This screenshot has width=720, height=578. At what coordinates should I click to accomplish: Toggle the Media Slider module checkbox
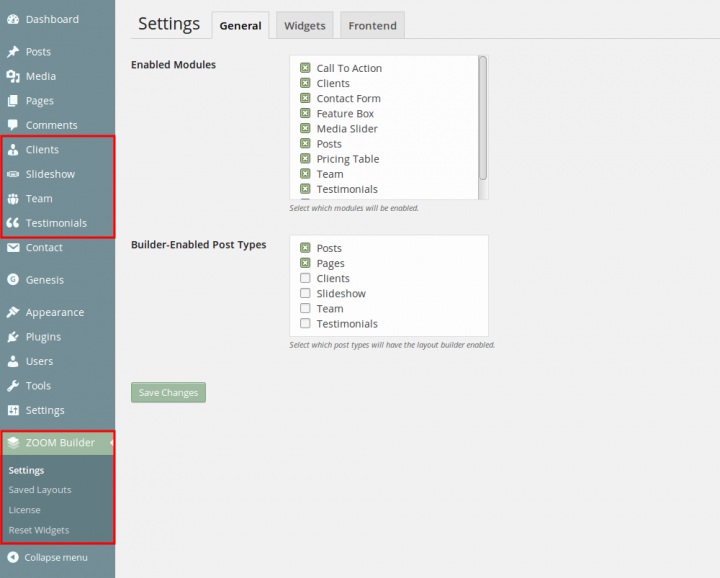305,128
